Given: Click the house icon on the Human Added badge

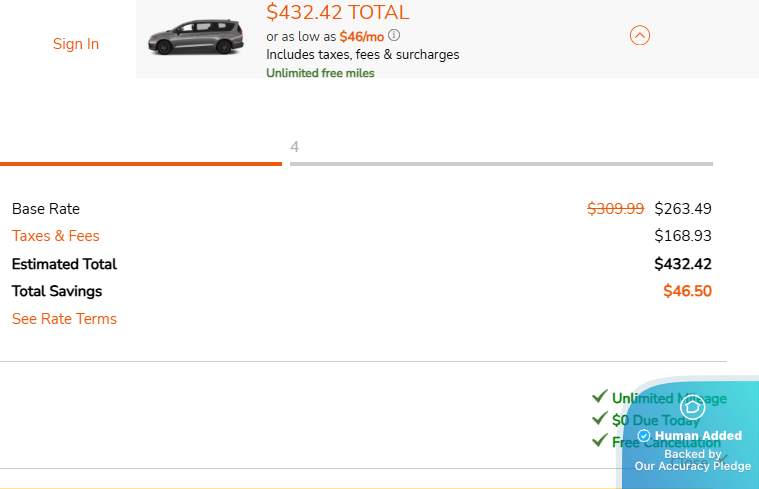Looking at the screenshot, I should (x=692, y=407).
